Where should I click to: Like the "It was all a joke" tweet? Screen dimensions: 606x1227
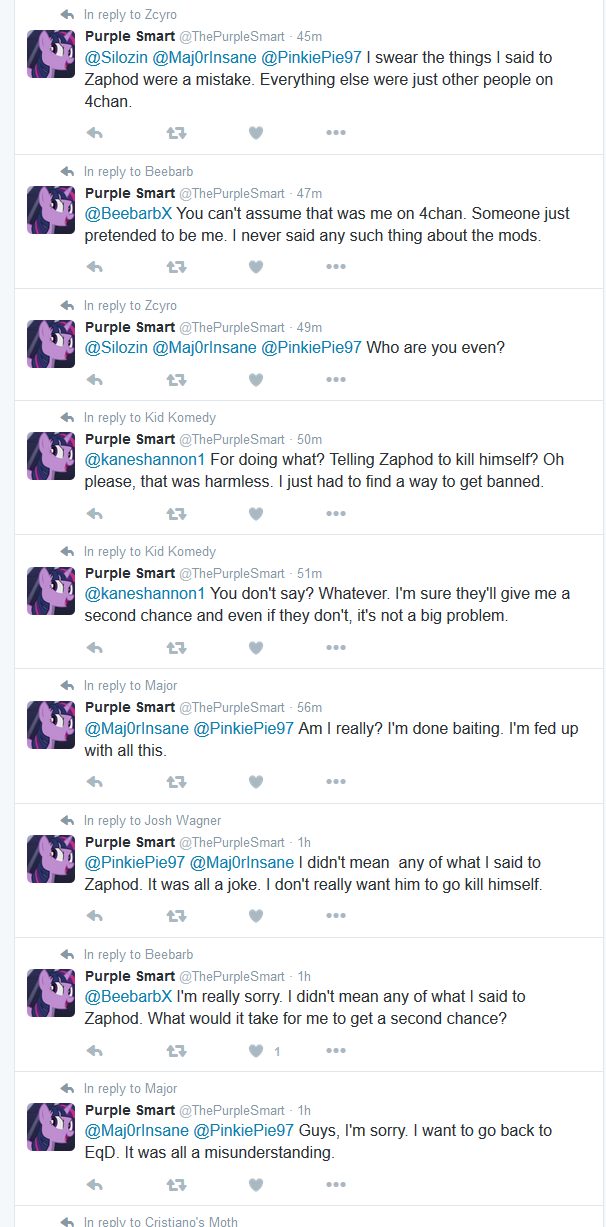coord(255,916)
